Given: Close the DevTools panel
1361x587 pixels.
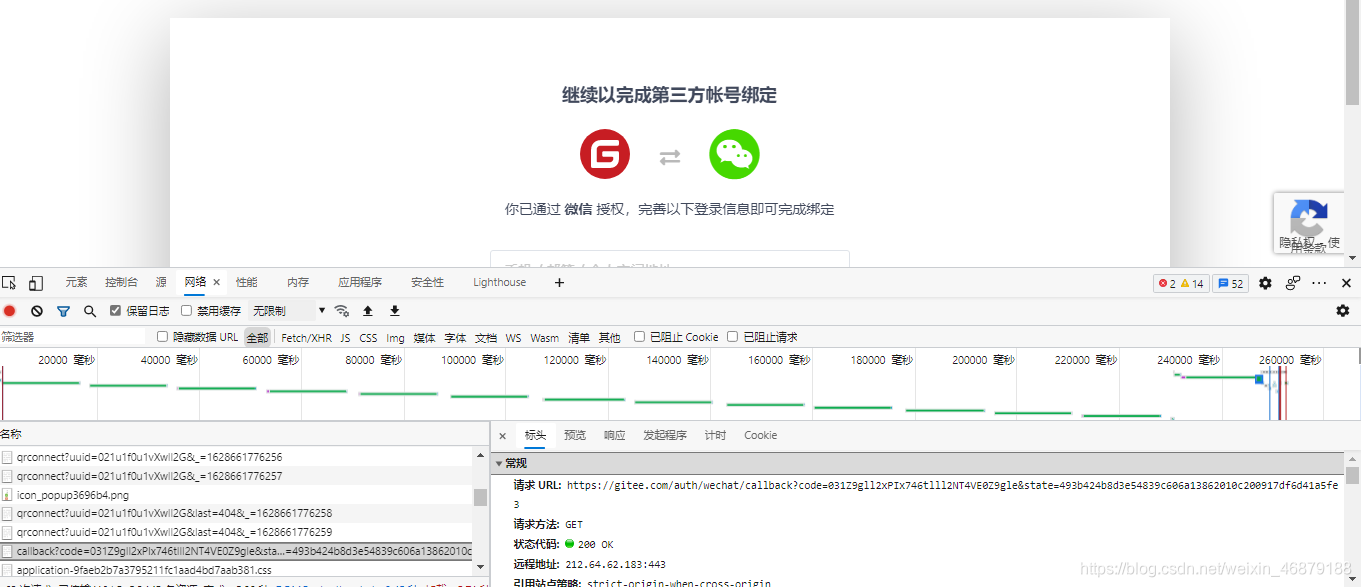Looking at the screenshot, I should coord(1346,283).
